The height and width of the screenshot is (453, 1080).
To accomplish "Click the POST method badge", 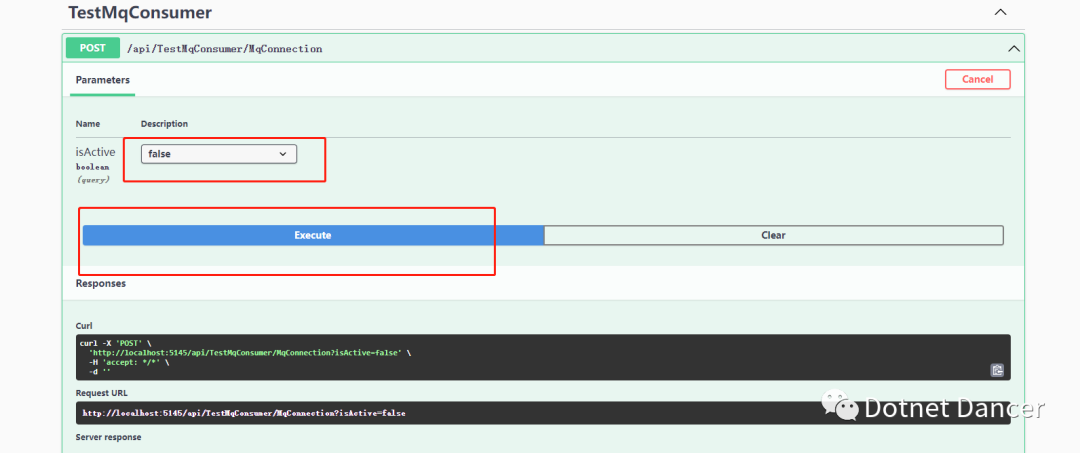I will click(x=92, y=48).
